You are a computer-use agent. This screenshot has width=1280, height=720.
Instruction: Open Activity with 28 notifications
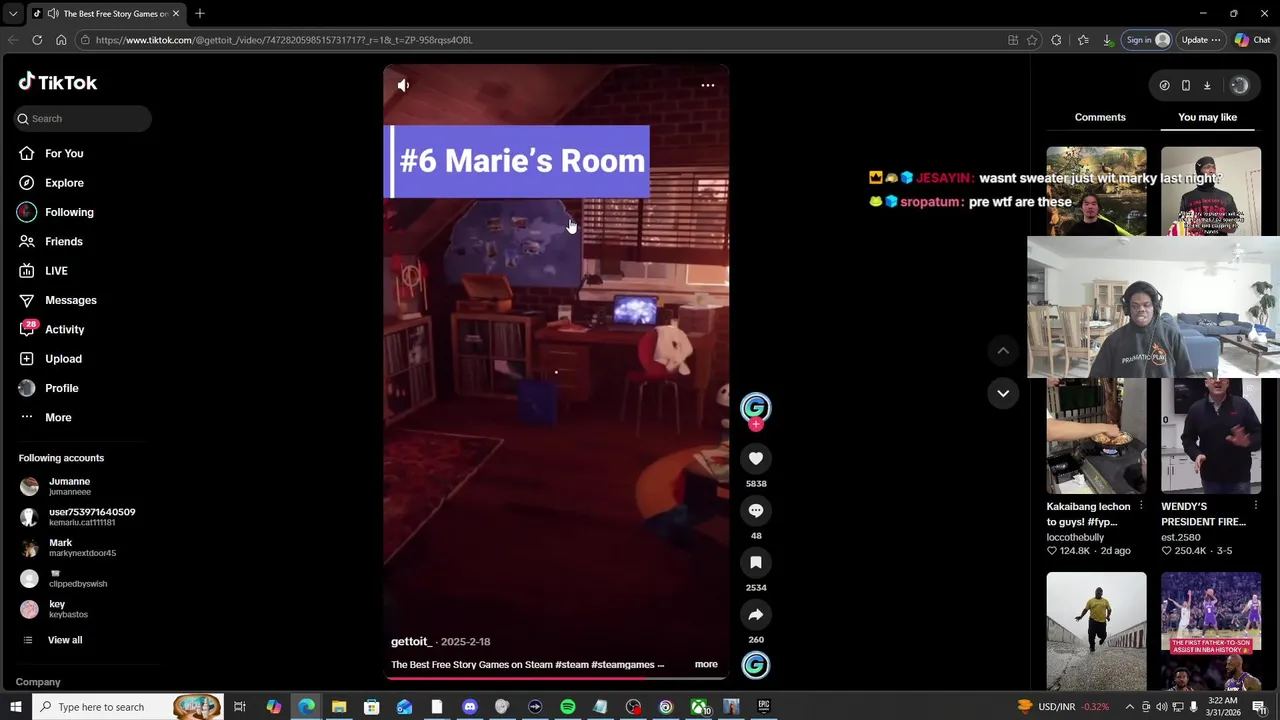click(x=65, y=329)
